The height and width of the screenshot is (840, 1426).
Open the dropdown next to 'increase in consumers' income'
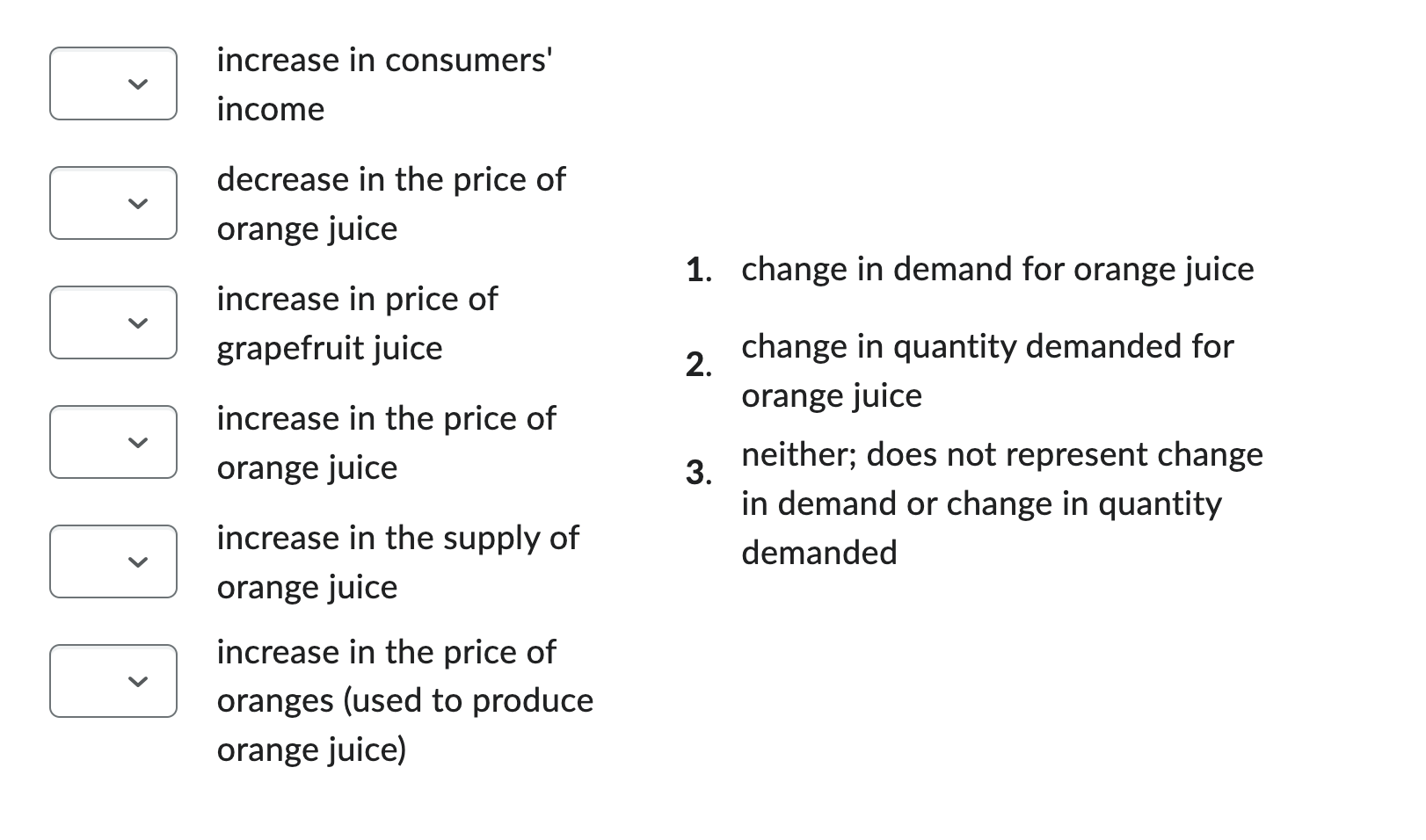click(x=113, y=83)
